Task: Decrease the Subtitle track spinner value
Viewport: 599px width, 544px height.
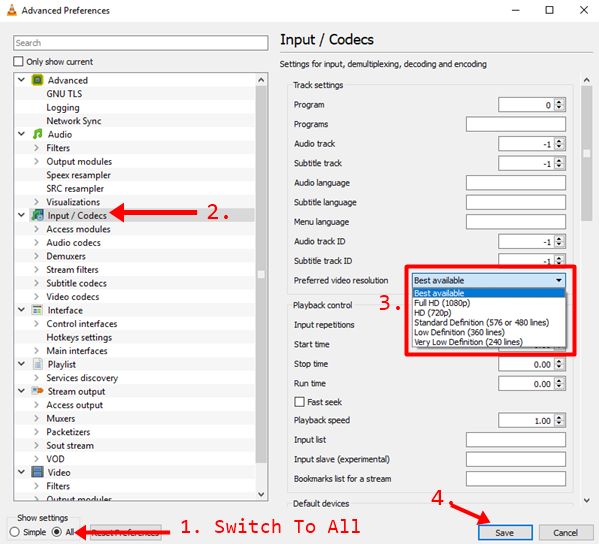Action: (559, 166)
